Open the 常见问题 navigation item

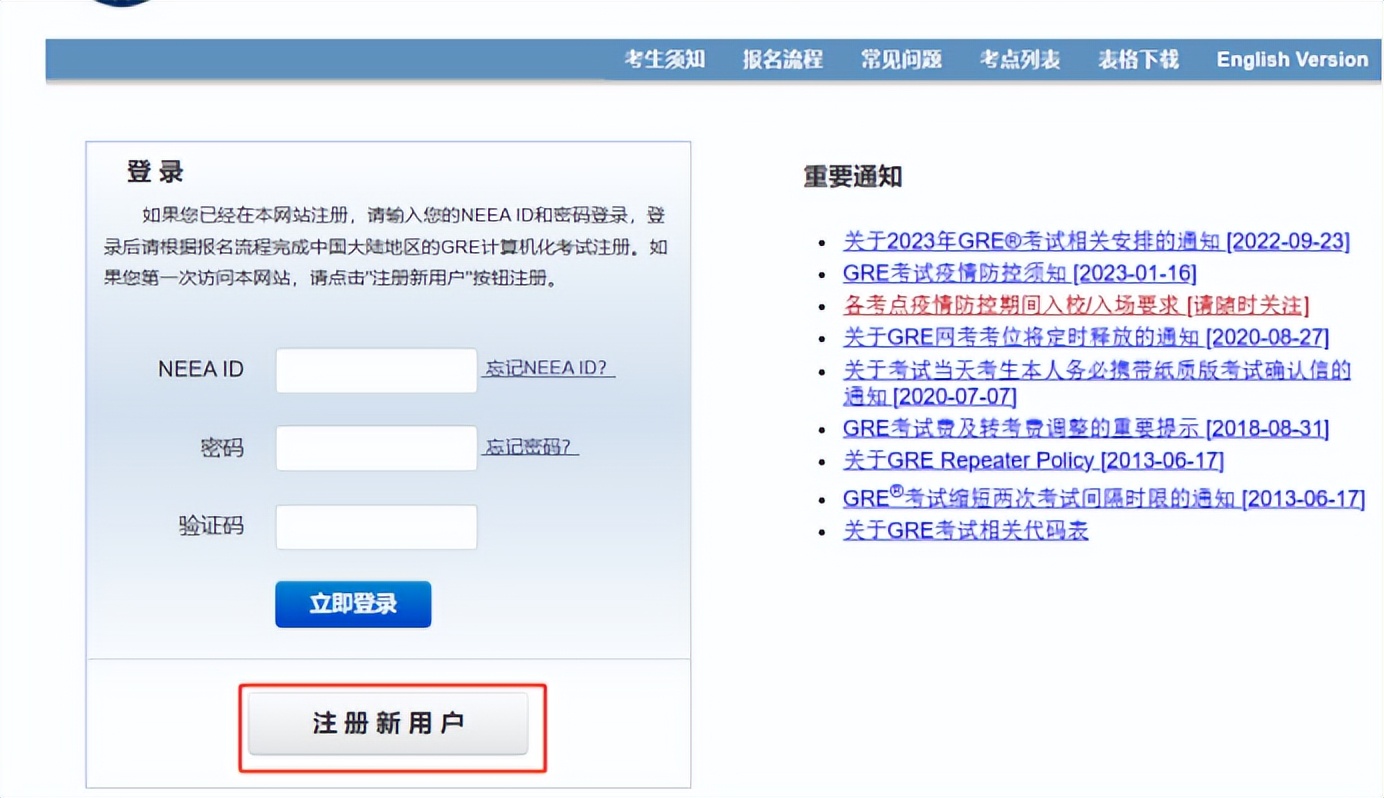900,59
